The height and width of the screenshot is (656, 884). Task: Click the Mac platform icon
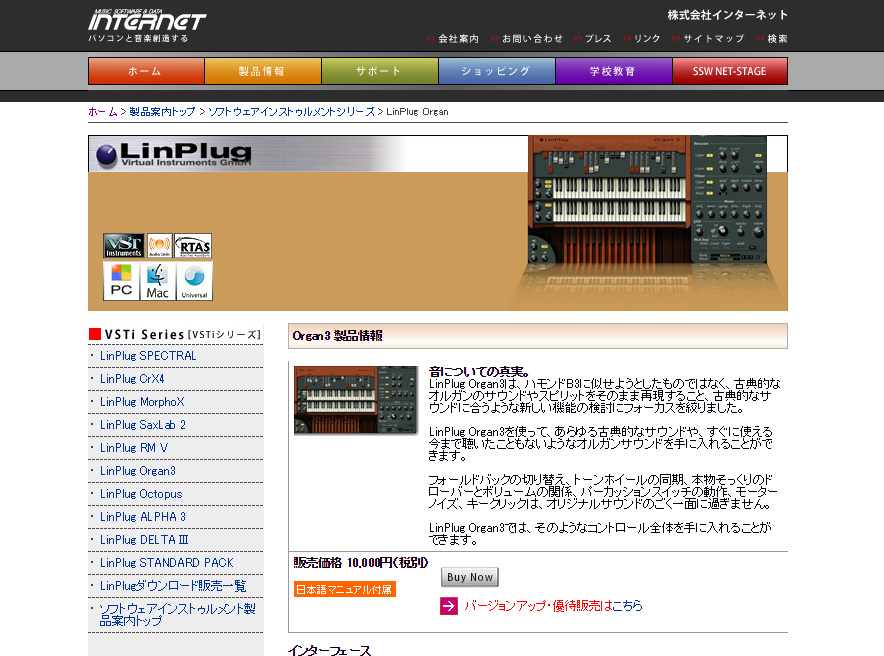click(157, 281)
